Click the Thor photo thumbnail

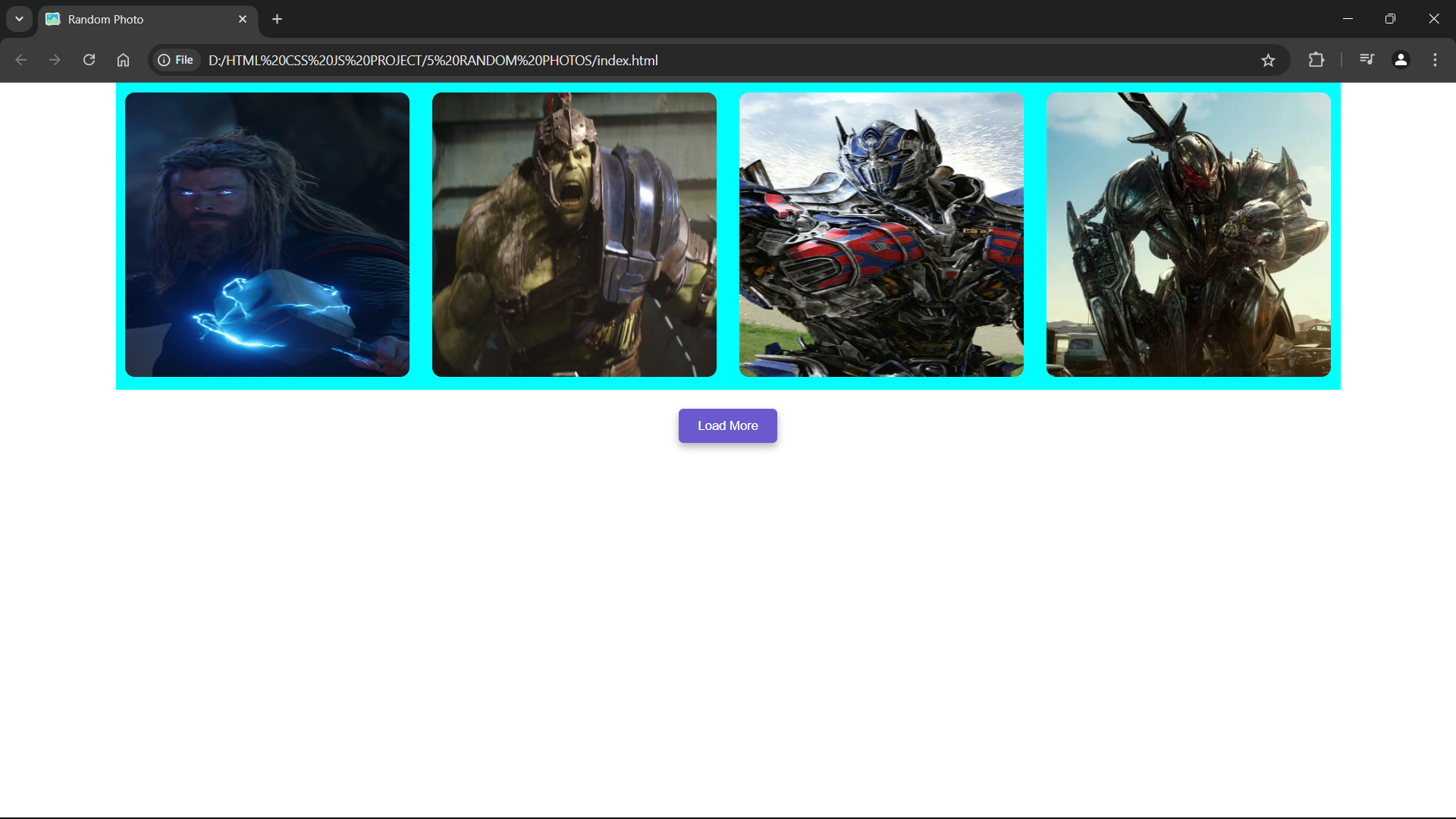pyautogui.click(x=267, y=234)
